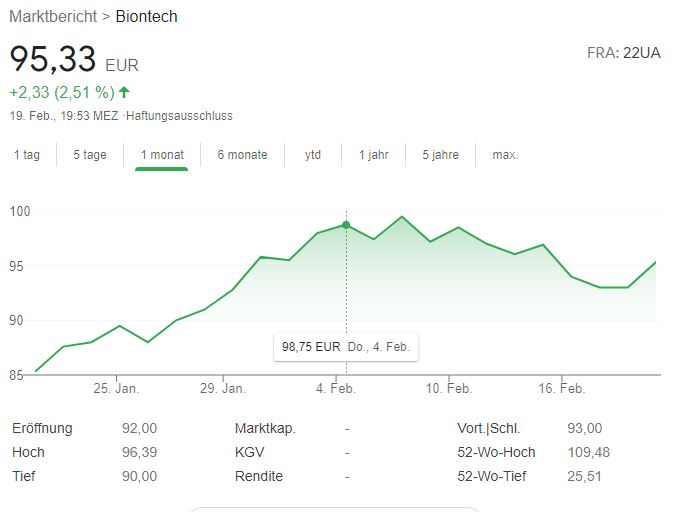Open the Haftungsausschluss disclaimer link
The image size is (692, 512).
pos(179,116)
